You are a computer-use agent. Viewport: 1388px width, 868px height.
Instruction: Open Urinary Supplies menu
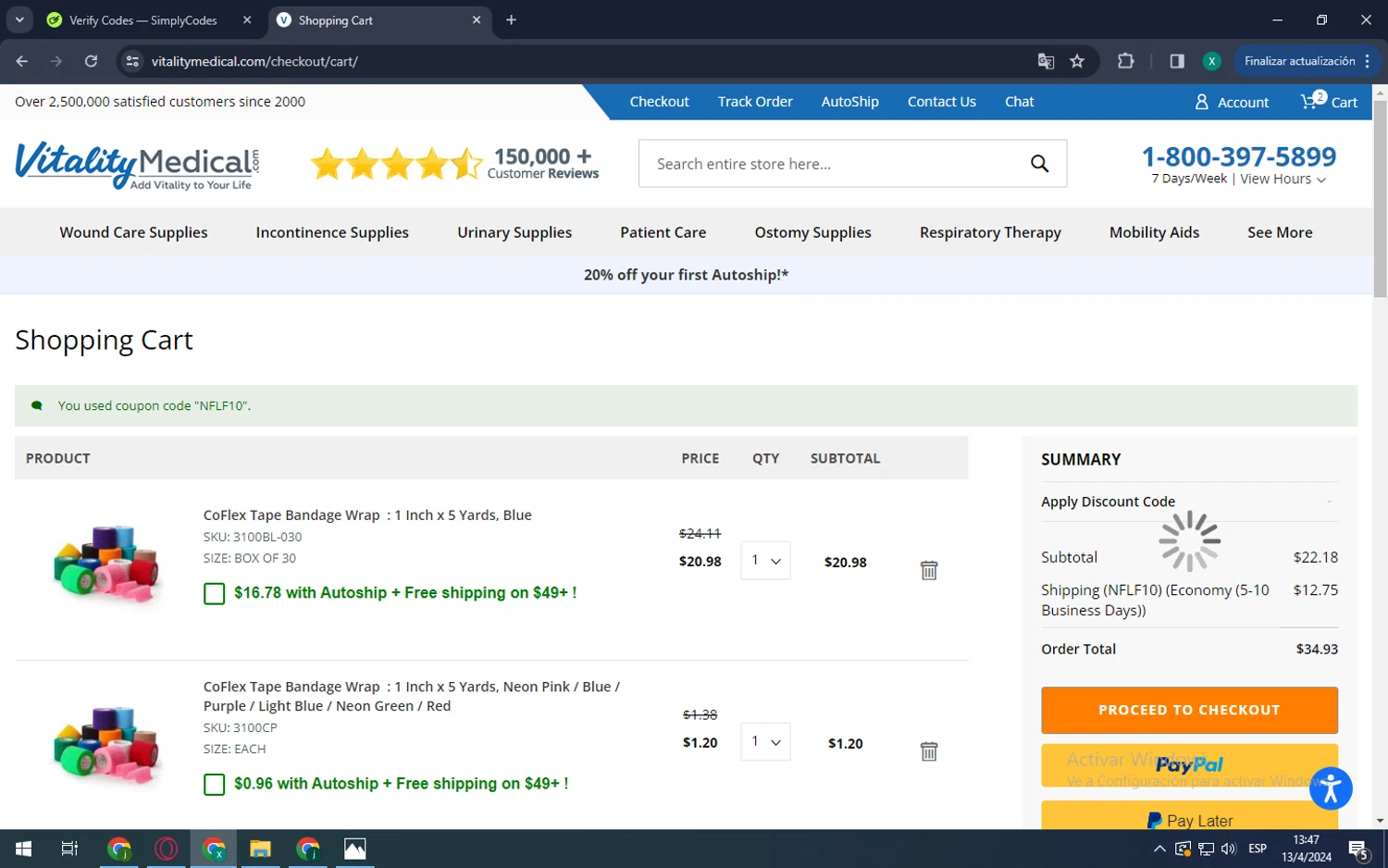pos(514,232)
